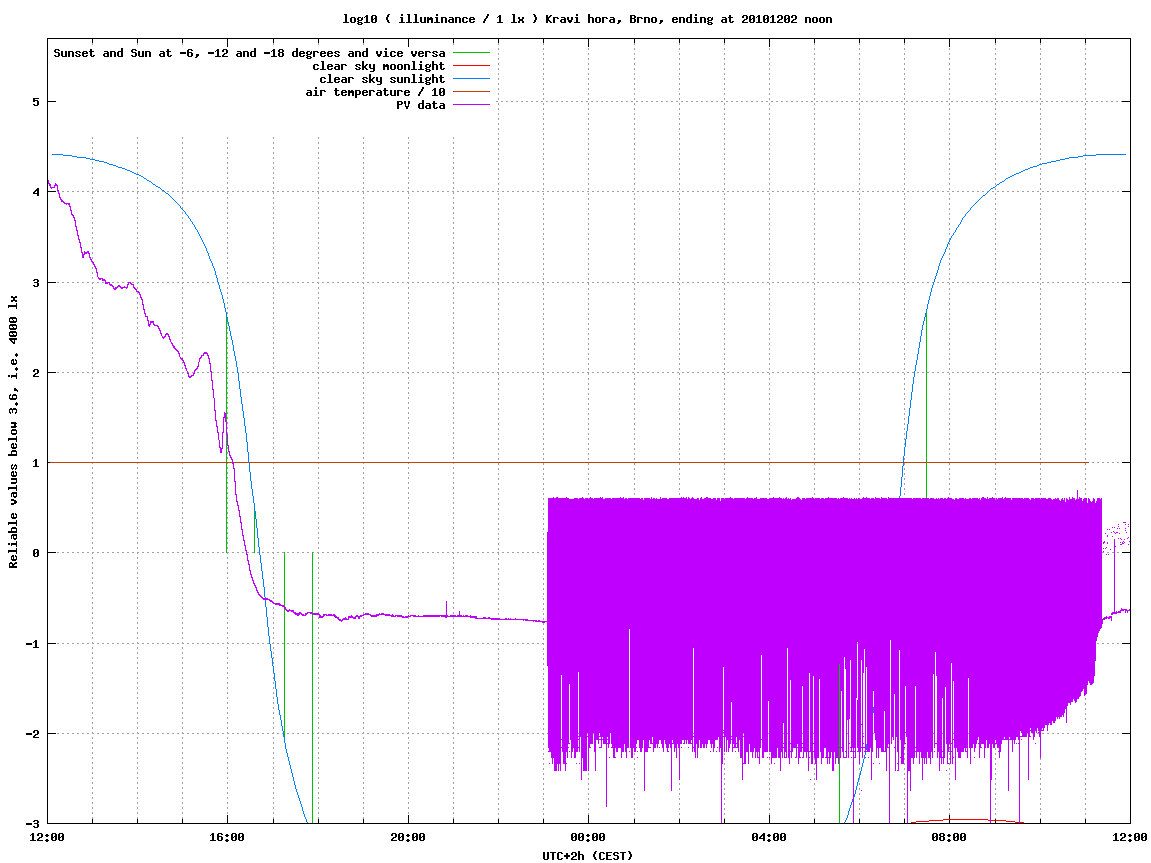The width and height of the screenshot is (1151, 863).
Task: Click the y-axis tick label 3
Action: point(35,283)
